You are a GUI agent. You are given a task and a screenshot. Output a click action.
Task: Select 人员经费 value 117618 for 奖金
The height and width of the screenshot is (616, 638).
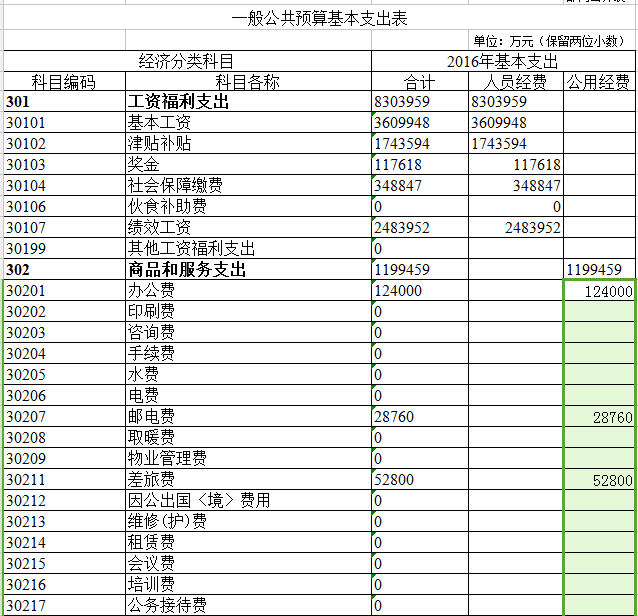516,164
